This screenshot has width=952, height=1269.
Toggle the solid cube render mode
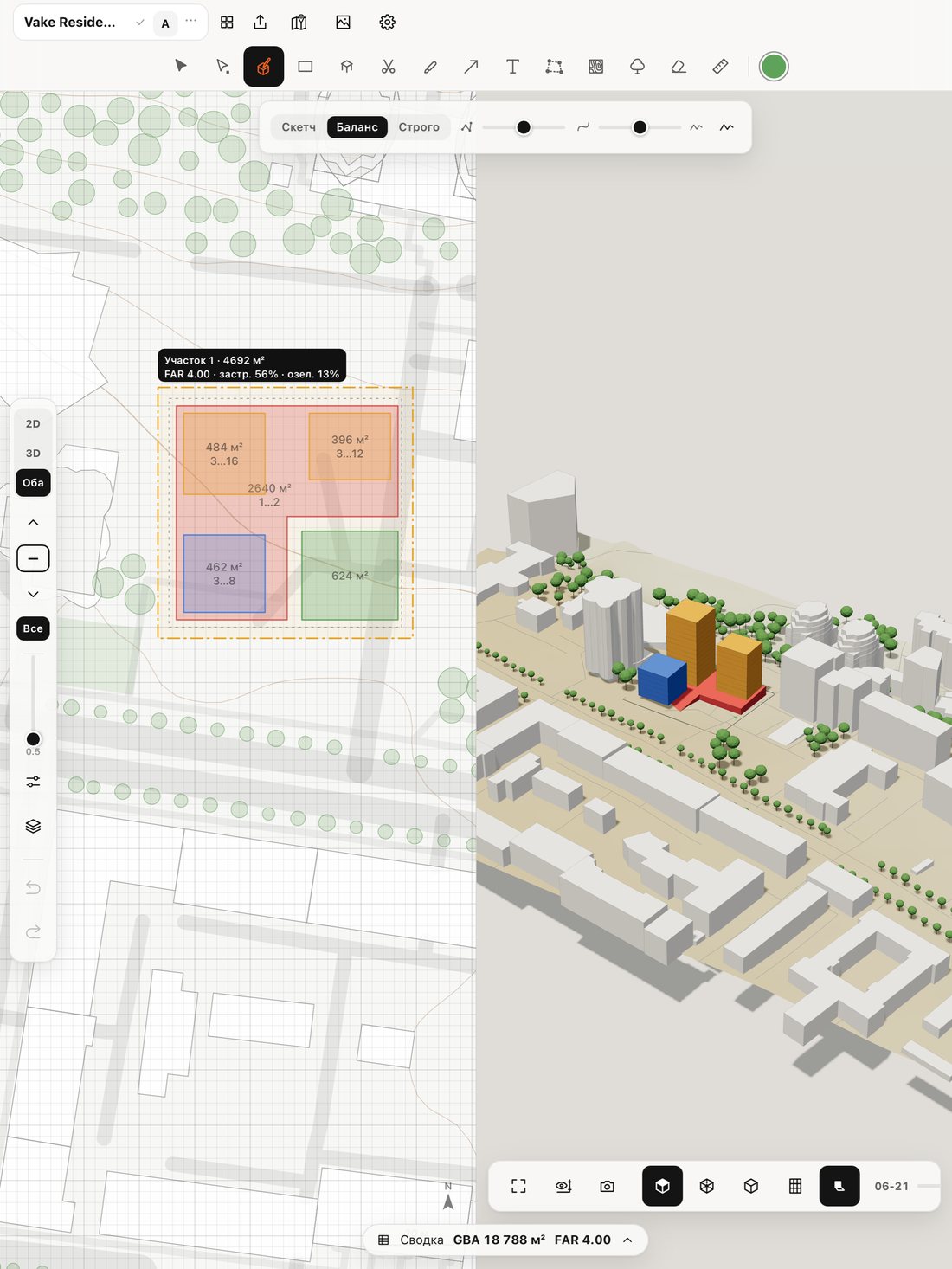662,1186
